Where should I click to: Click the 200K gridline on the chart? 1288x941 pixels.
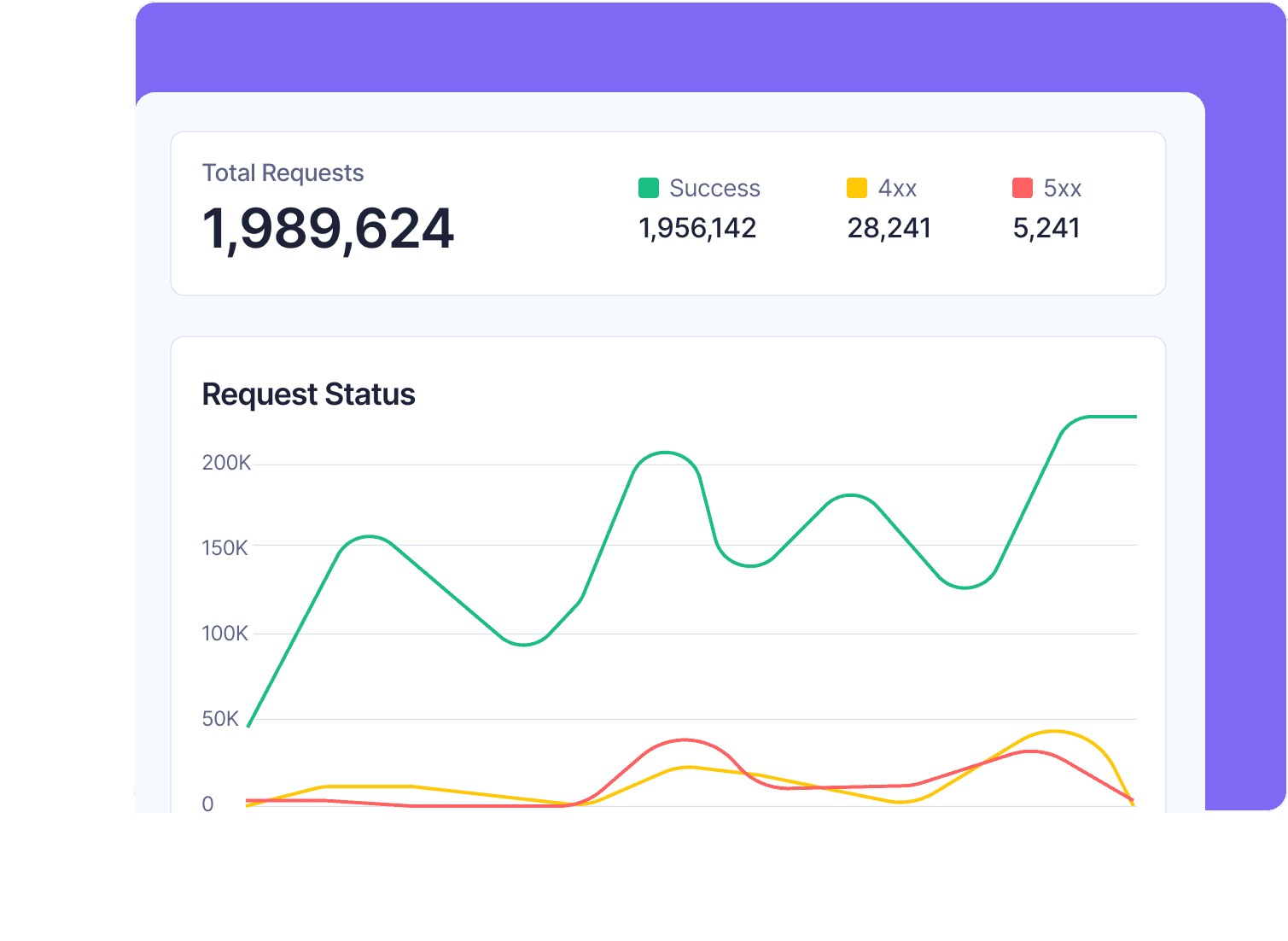click(683, 464)
